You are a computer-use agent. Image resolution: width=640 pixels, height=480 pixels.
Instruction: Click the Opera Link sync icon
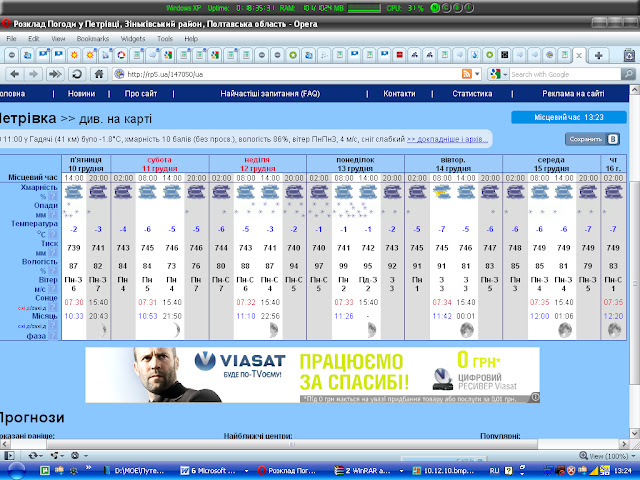33,456
